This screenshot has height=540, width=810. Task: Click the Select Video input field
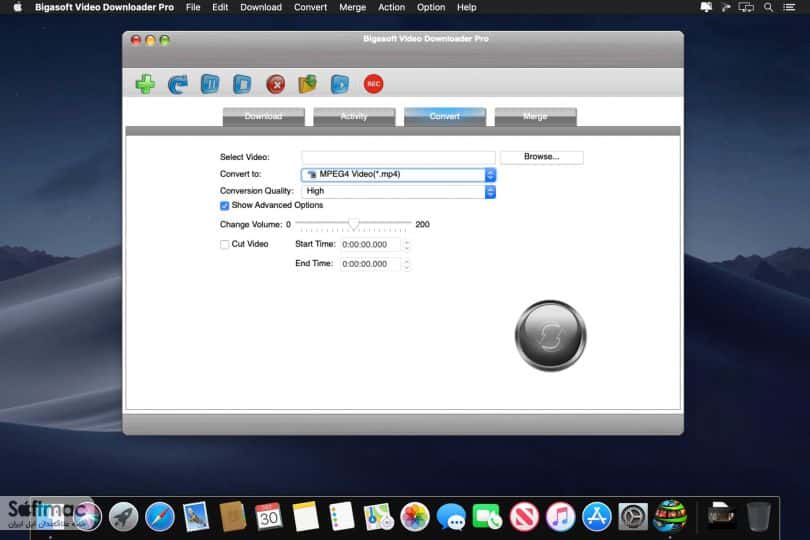point(398,157)
